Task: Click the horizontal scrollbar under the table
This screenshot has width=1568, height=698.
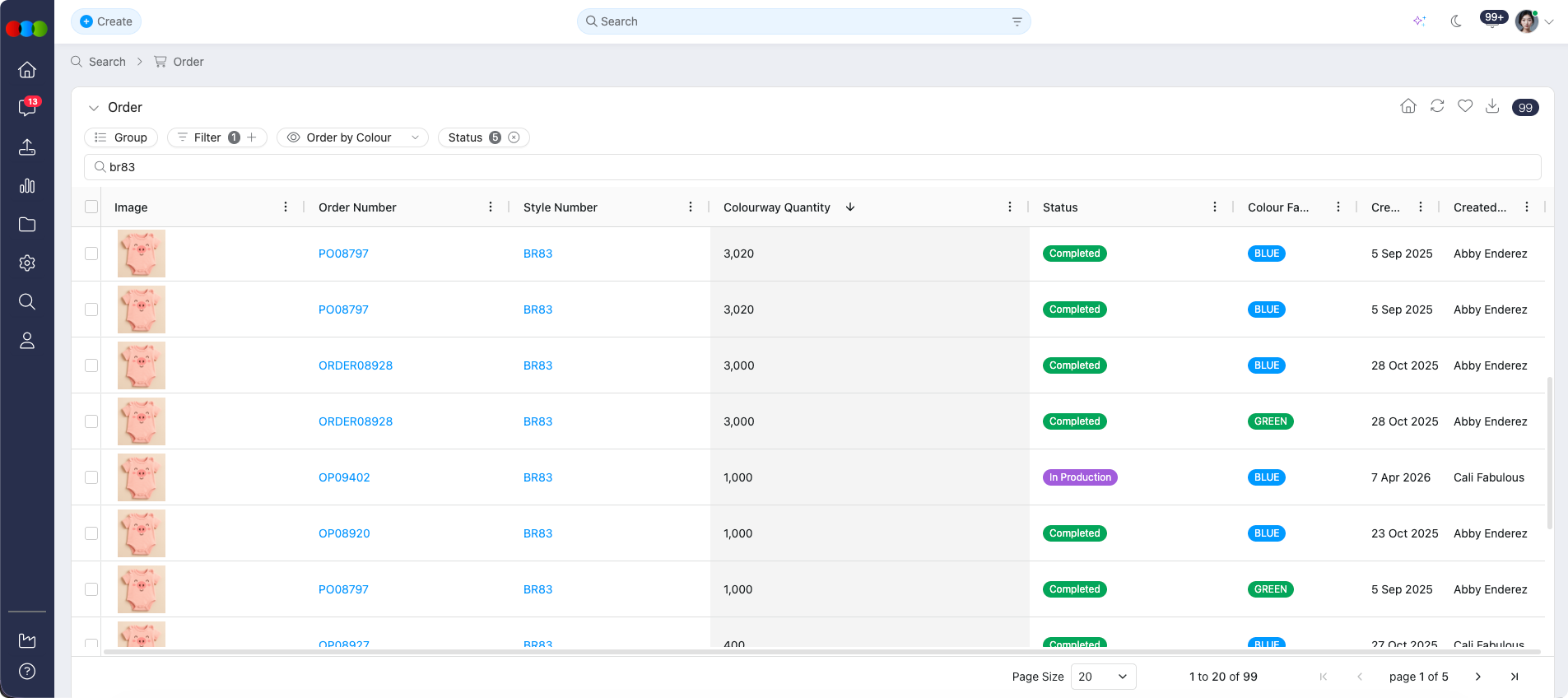Action: pyautogui.click(x=823, y=652)
